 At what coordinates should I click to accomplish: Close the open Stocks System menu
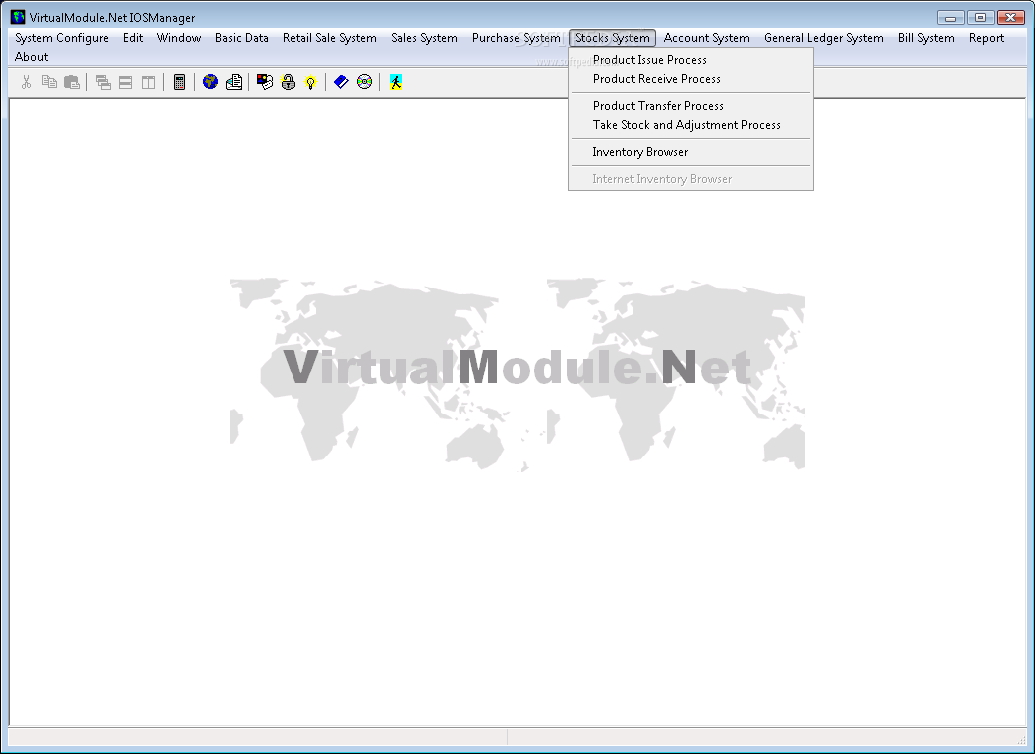(x=612, y=38)
